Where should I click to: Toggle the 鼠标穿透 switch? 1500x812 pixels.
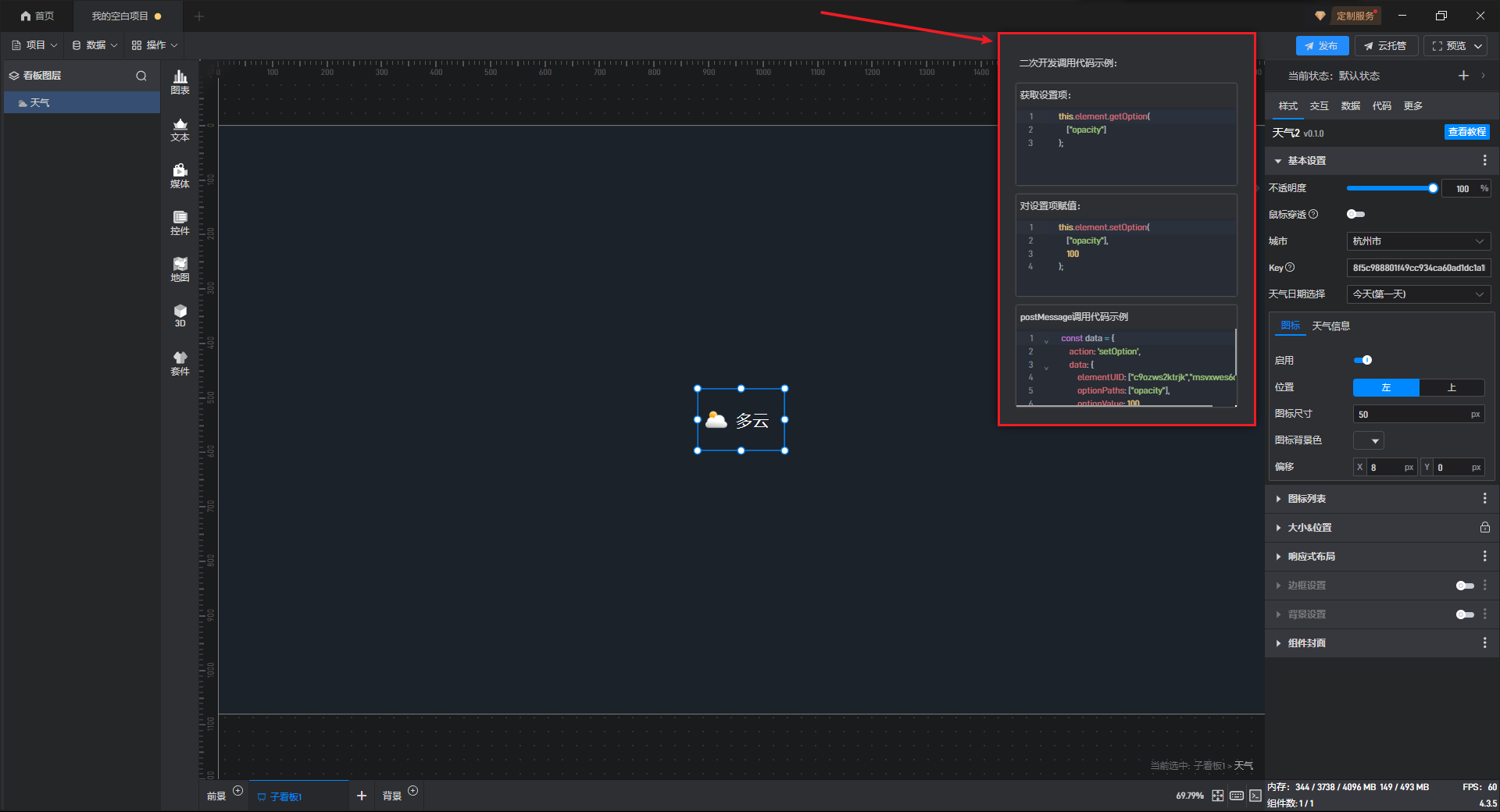(x=1355, y=215)
